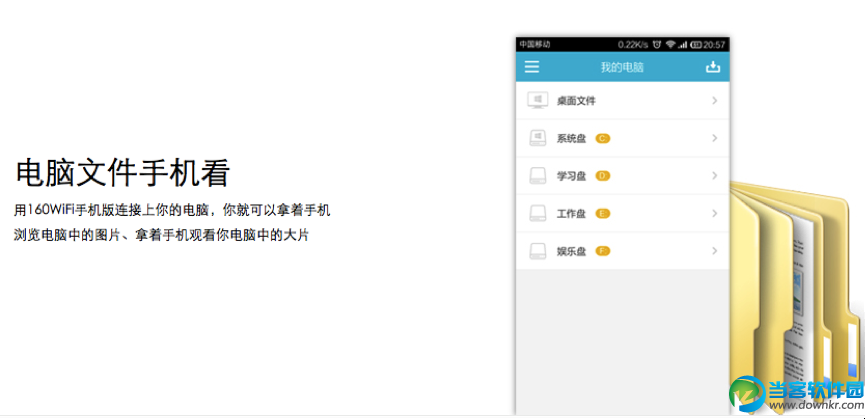Click the desktop monitor icon beside 桌面文件
Image resolution: width=865 pixels, height=419 pixels.
(537, 100)
